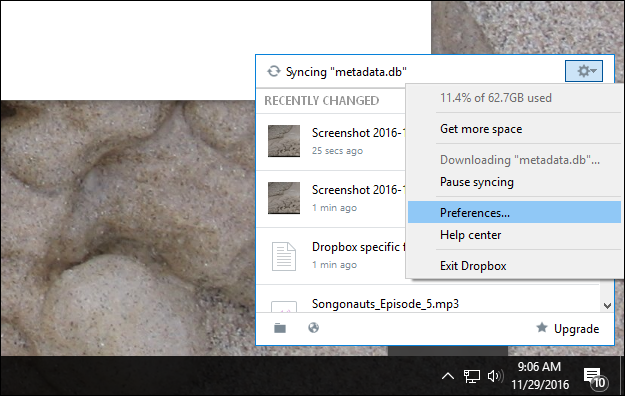Click the Syncing "metadata.db" status text
The image size is (625, 396).
tap(346, 72)
